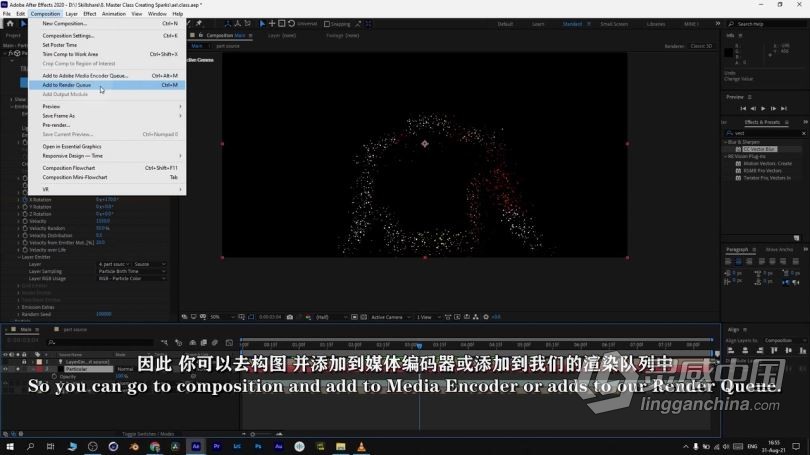Select the Puppet Pin tool
810x455 pixels.
199,24
